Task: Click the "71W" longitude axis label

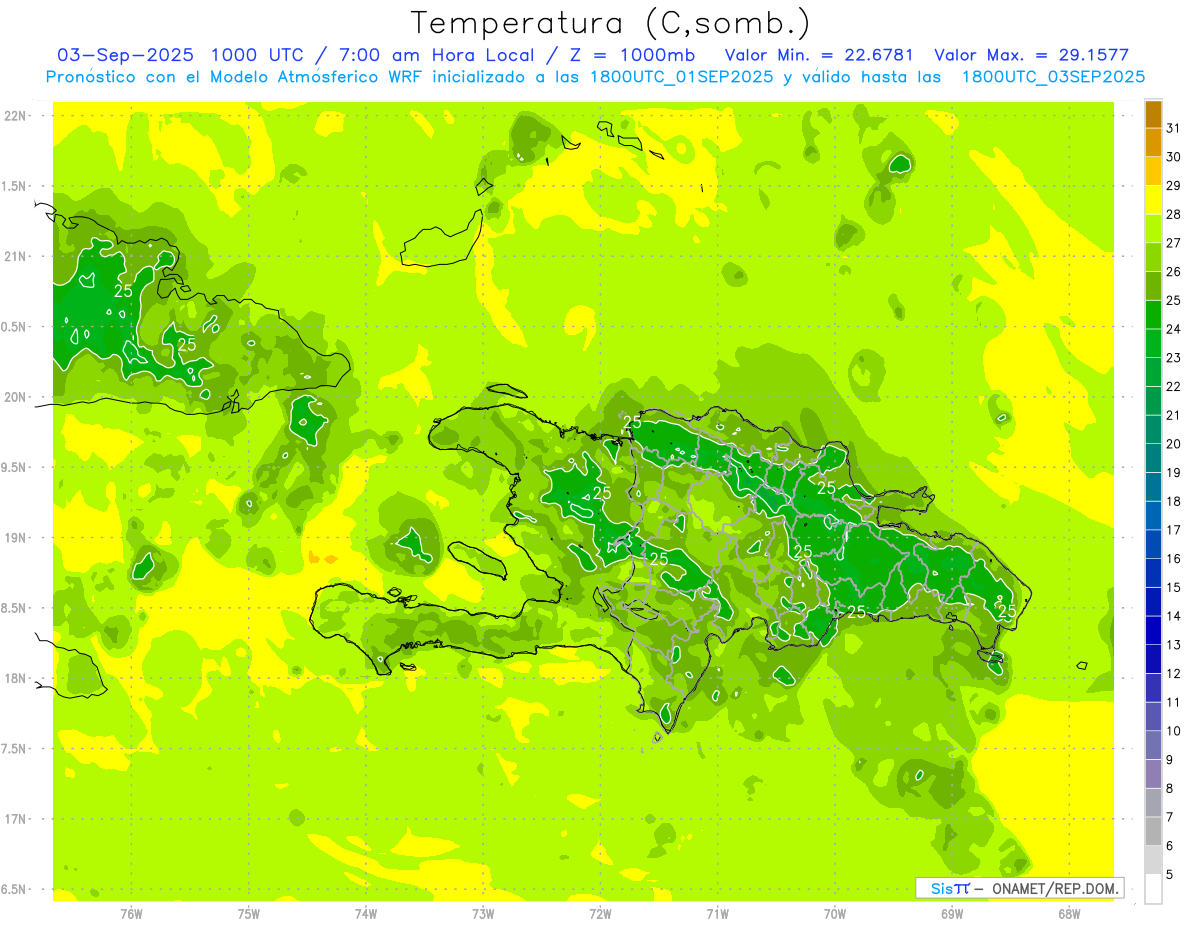Action: click(717, 914)
